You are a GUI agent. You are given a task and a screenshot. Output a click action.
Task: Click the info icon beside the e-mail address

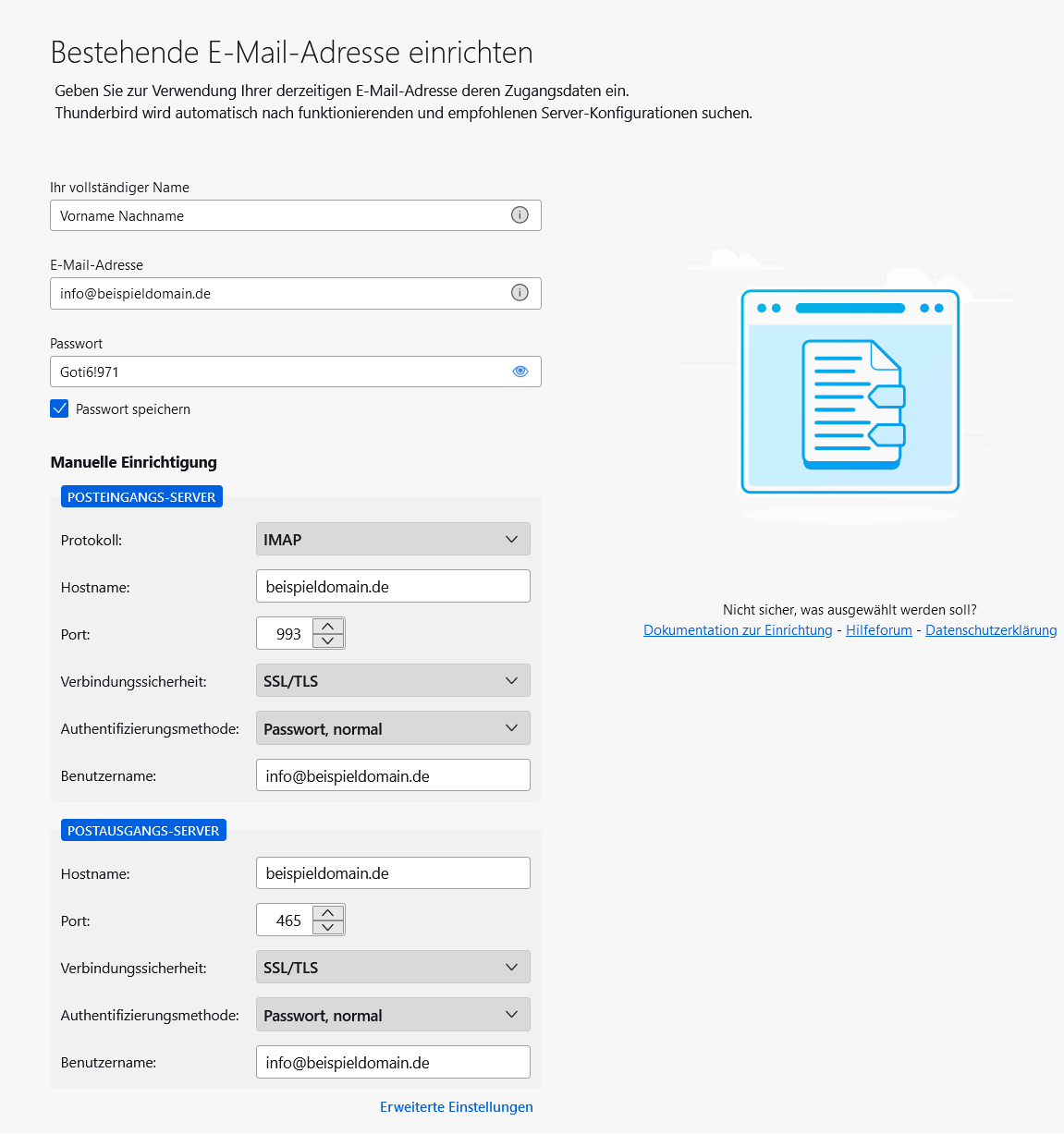click(520, 293)
